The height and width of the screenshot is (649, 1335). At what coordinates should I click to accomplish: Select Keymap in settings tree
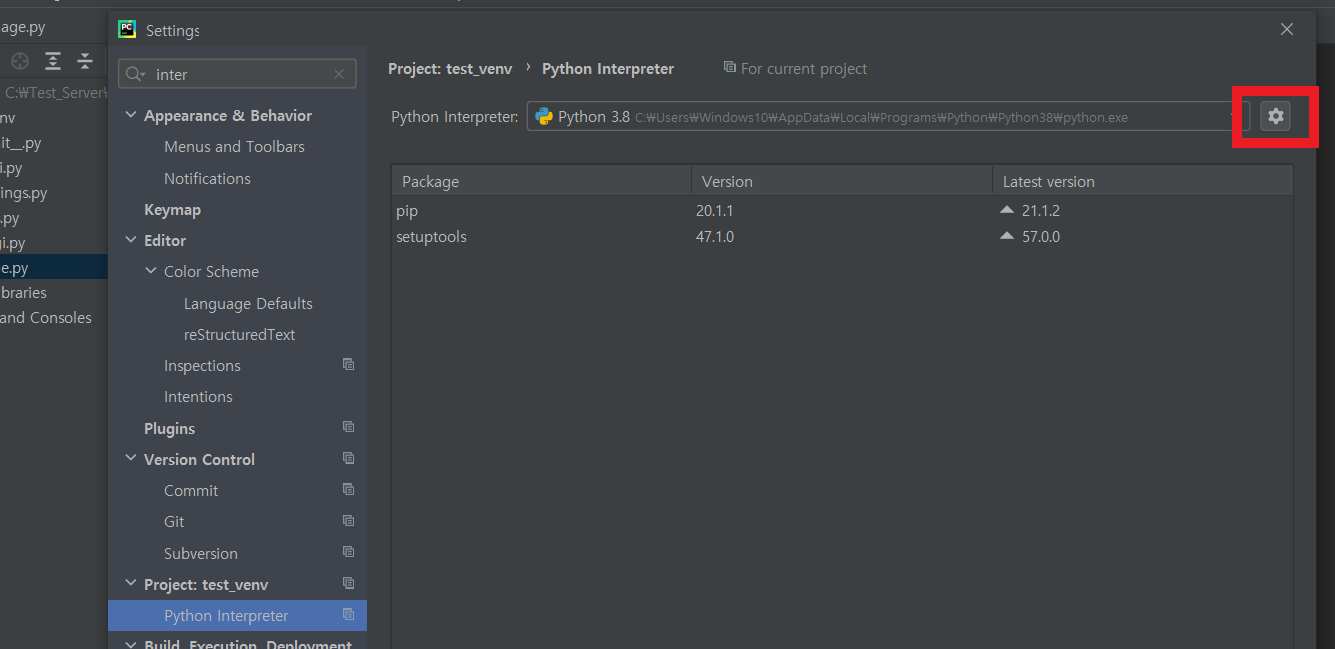click(172, 209)
